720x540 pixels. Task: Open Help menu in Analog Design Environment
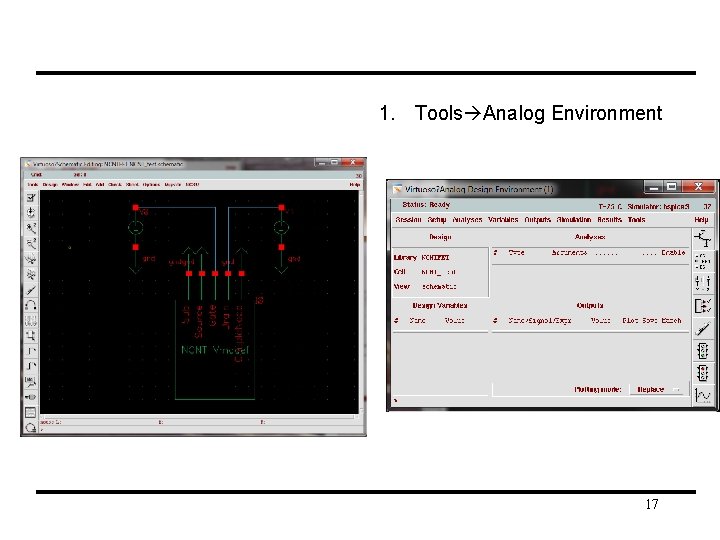[x=701, y=220]
